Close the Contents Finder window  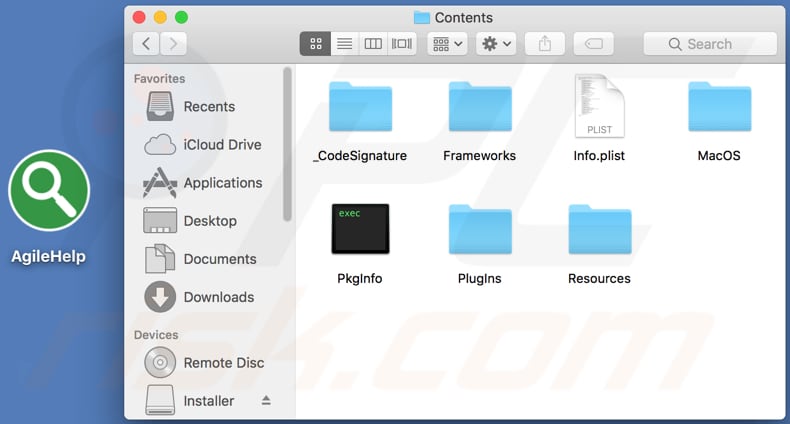point(139,18)
